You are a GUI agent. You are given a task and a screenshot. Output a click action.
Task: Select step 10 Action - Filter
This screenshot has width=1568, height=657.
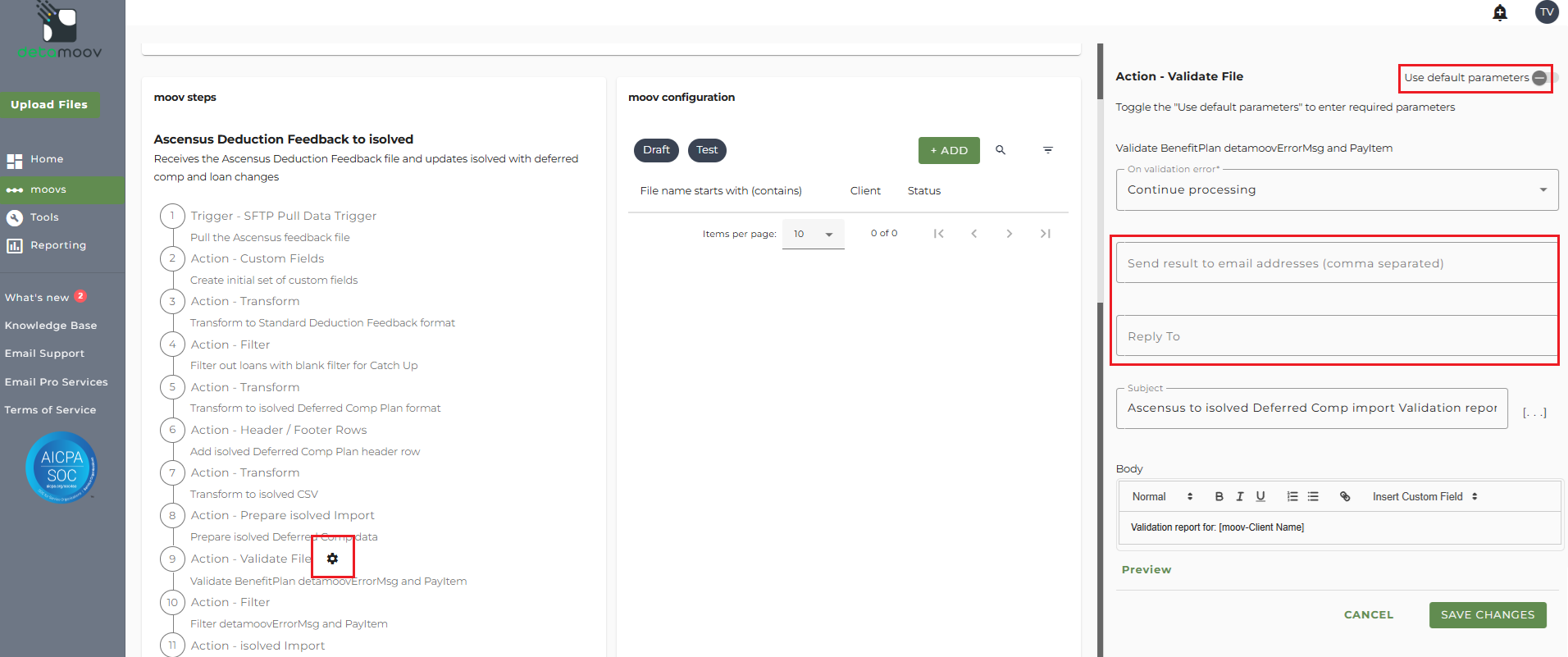point(230,602)
